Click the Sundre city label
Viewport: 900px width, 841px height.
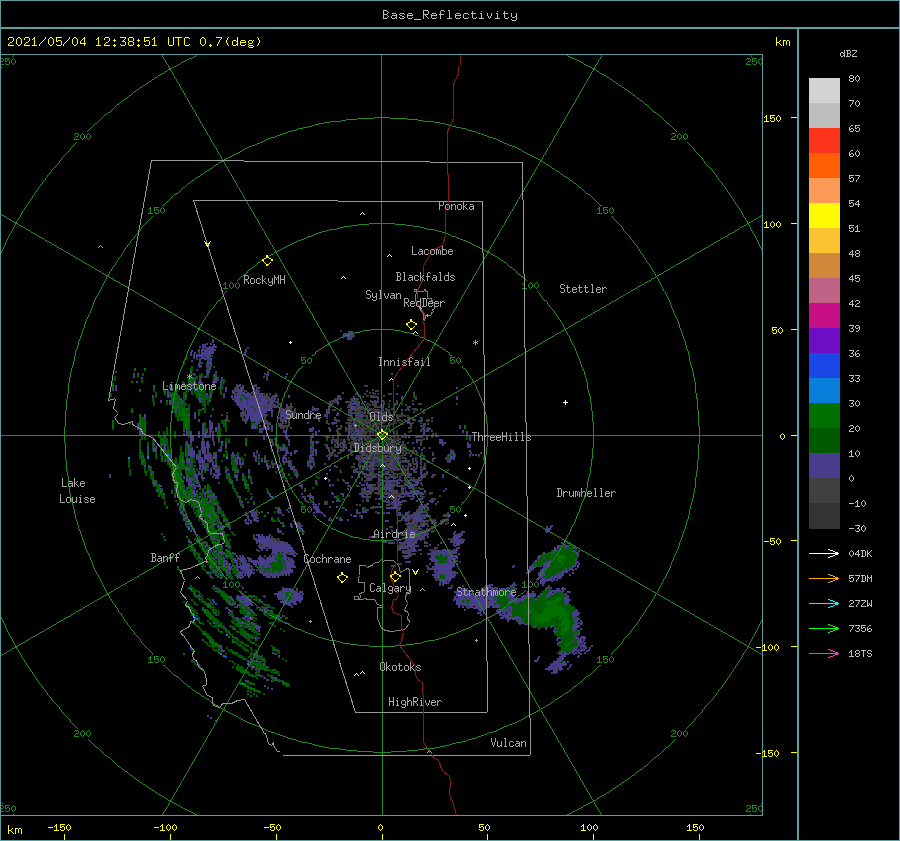click(303, 414)
